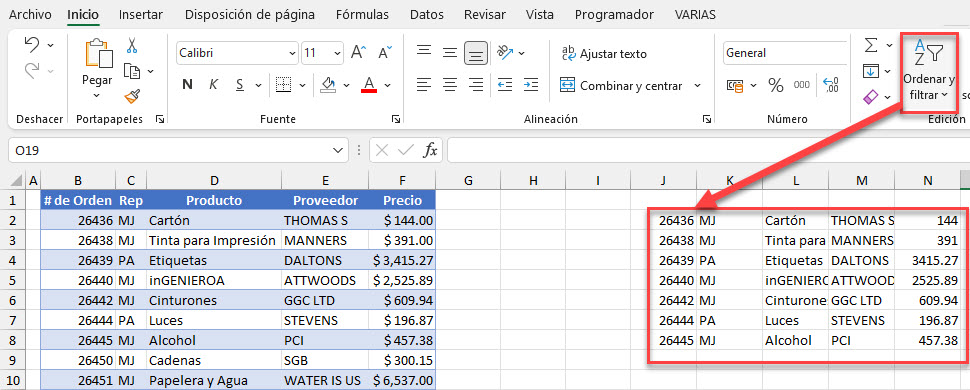Screen dimensions: 970x390
Task: Click the text orientation icon
Action: point(505,52)
